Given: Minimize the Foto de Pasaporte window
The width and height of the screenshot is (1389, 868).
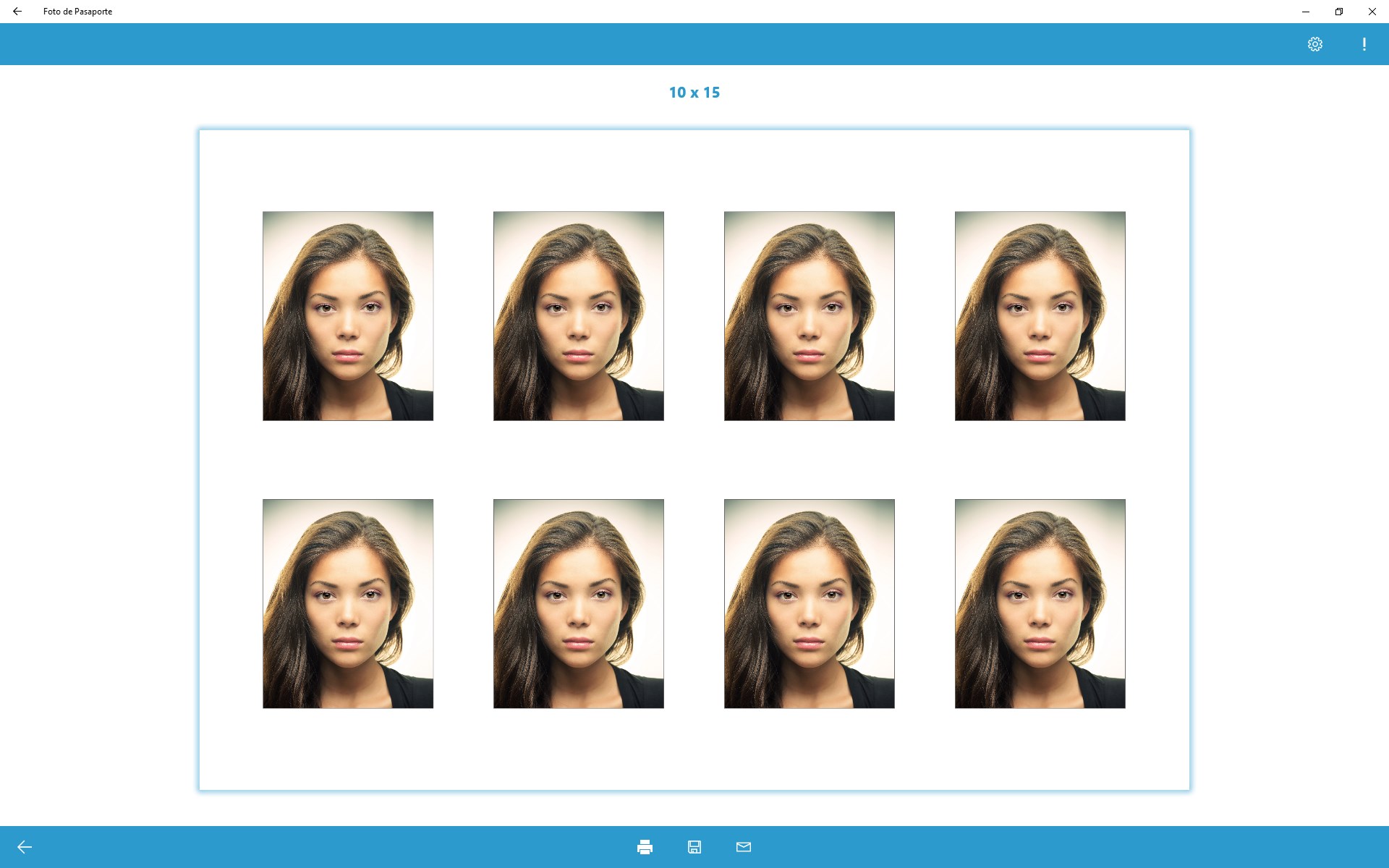Looking at the screenshot, I should point(1306,12).
